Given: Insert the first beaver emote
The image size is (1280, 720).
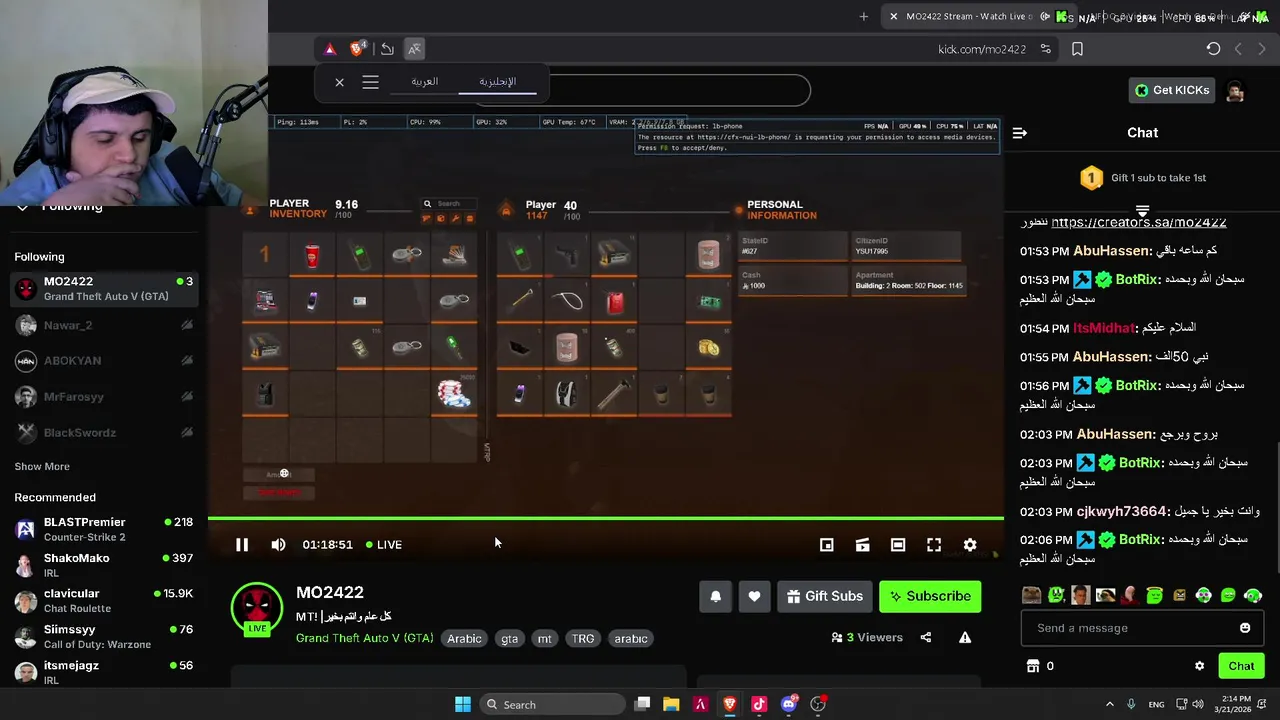Looking at the screenshot, I should 1032,595.
